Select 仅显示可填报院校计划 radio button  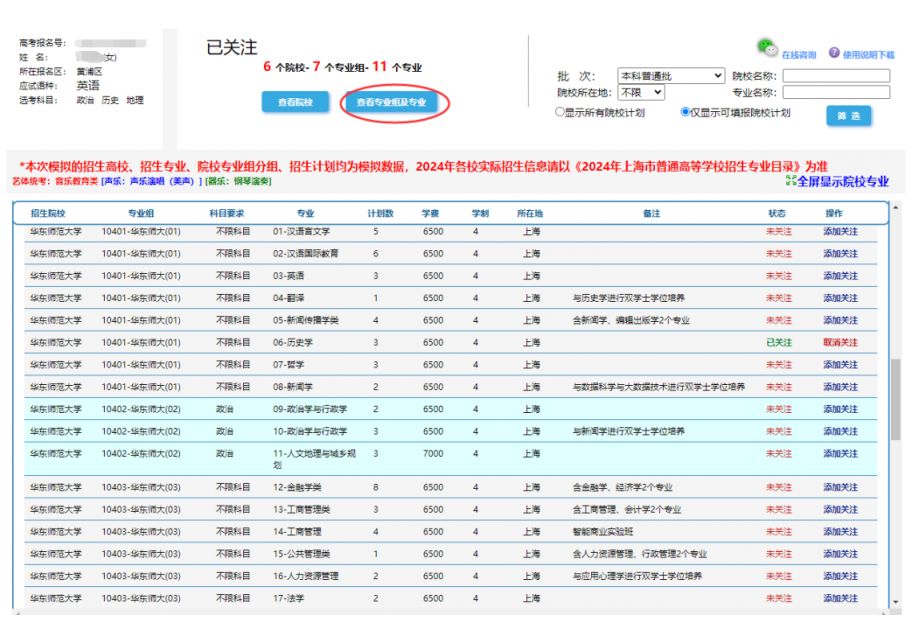click(685, 112)
